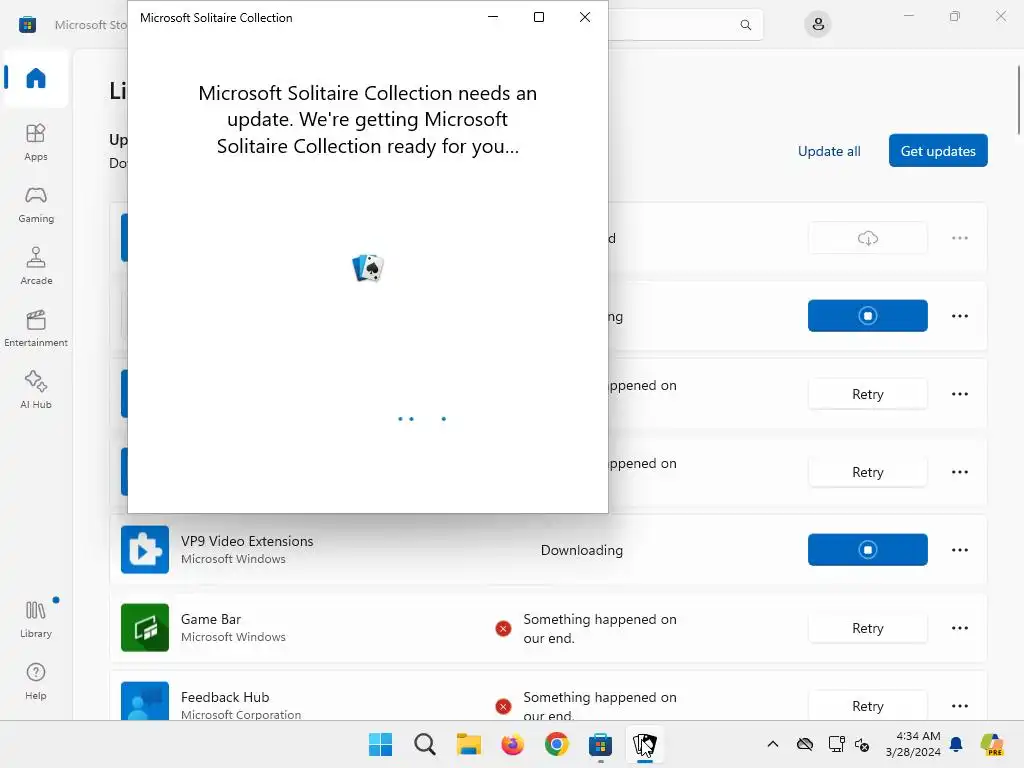The height and width of the screenshot is (768, 1024).
Task: Open the Home section in Microsoft Store sidebar
Action: click(36, 78)
